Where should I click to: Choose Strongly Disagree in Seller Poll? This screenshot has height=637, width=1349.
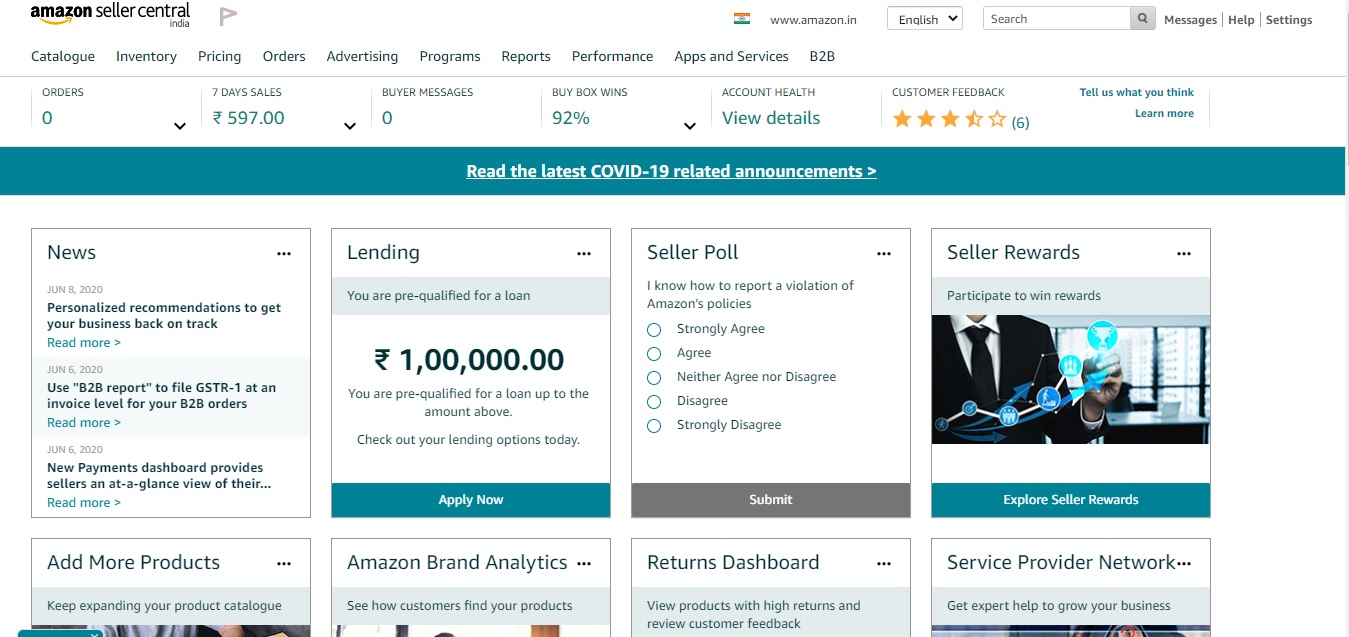654,426
